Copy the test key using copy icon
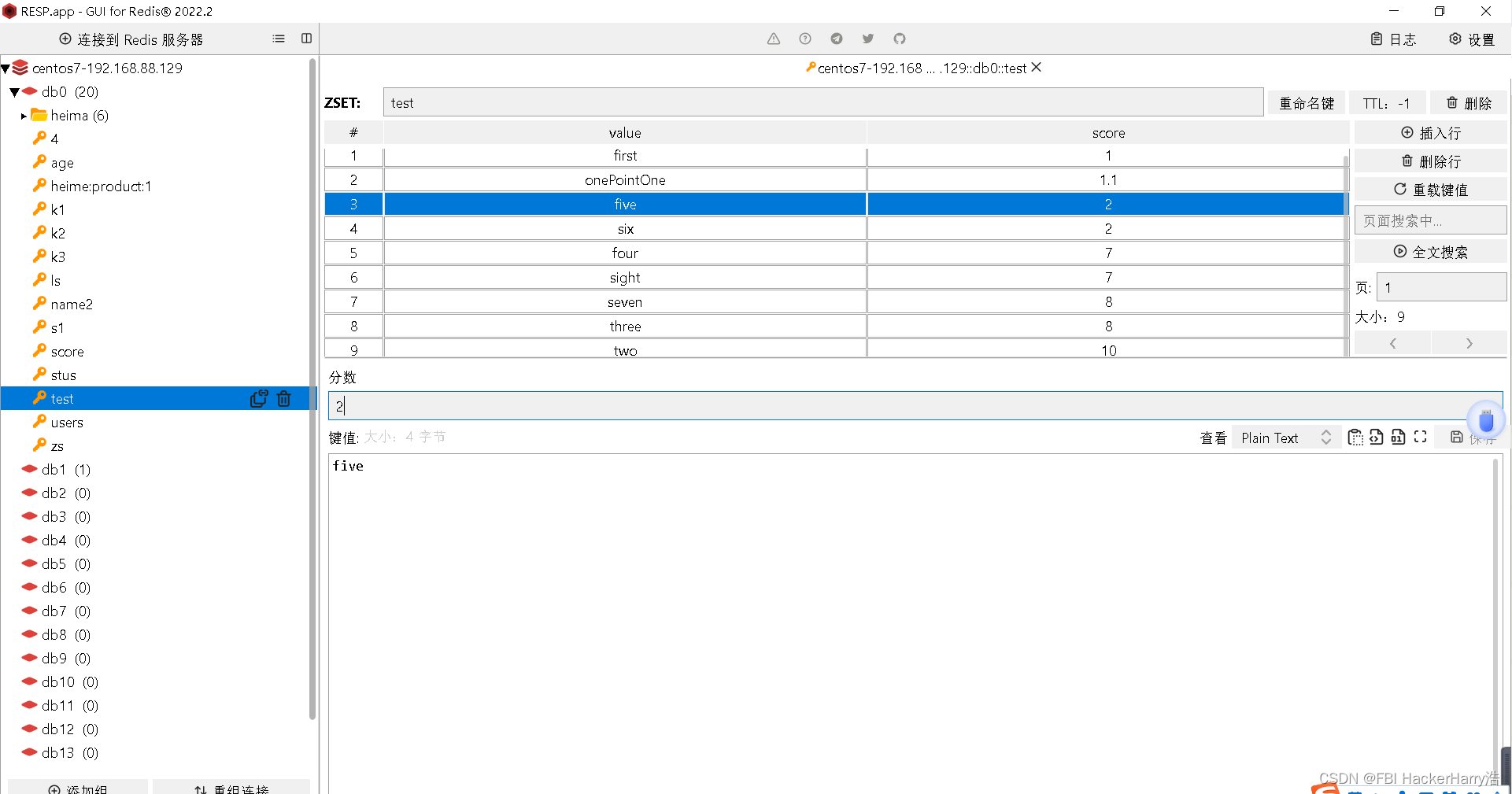This screenshot has height=794, width=1512. 257,398
